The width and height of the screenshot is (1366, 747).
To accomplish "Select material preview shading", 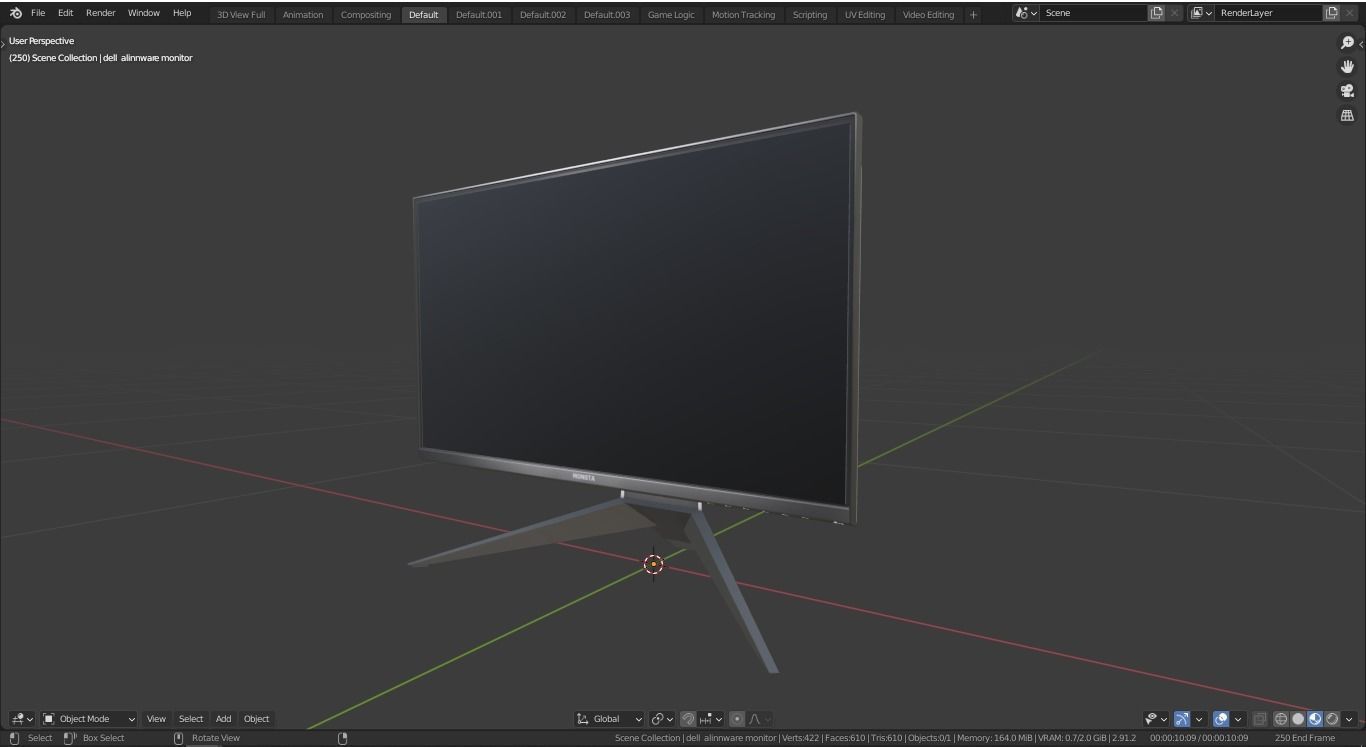I will pos(1315,719).
